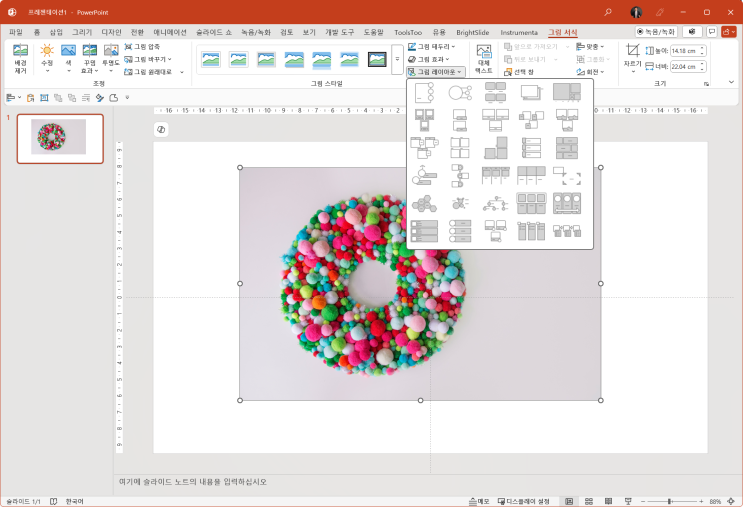The width and height of the screenshot is (743, 507).
Task: Collapse the ribbon with the chevron
Action: coord(731,82)
